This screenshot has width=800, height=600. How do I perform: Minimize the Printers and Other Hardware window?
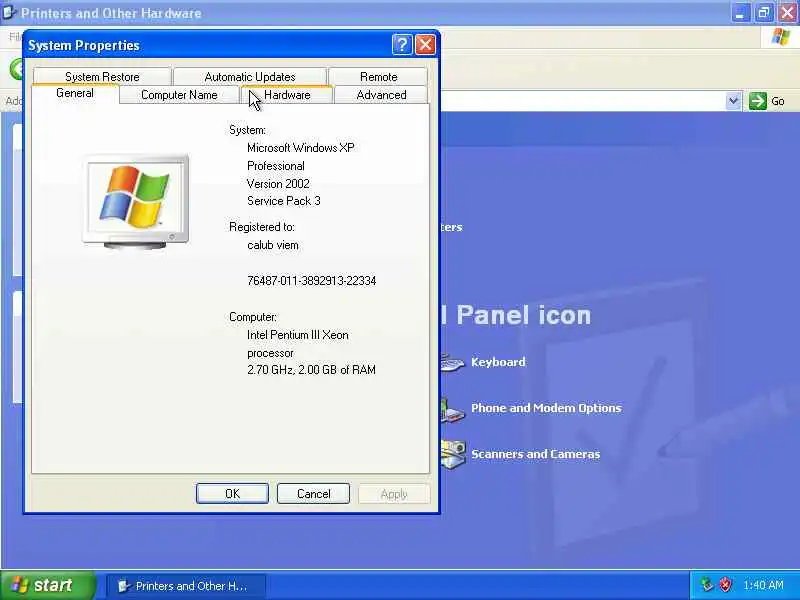click(739, 13)
